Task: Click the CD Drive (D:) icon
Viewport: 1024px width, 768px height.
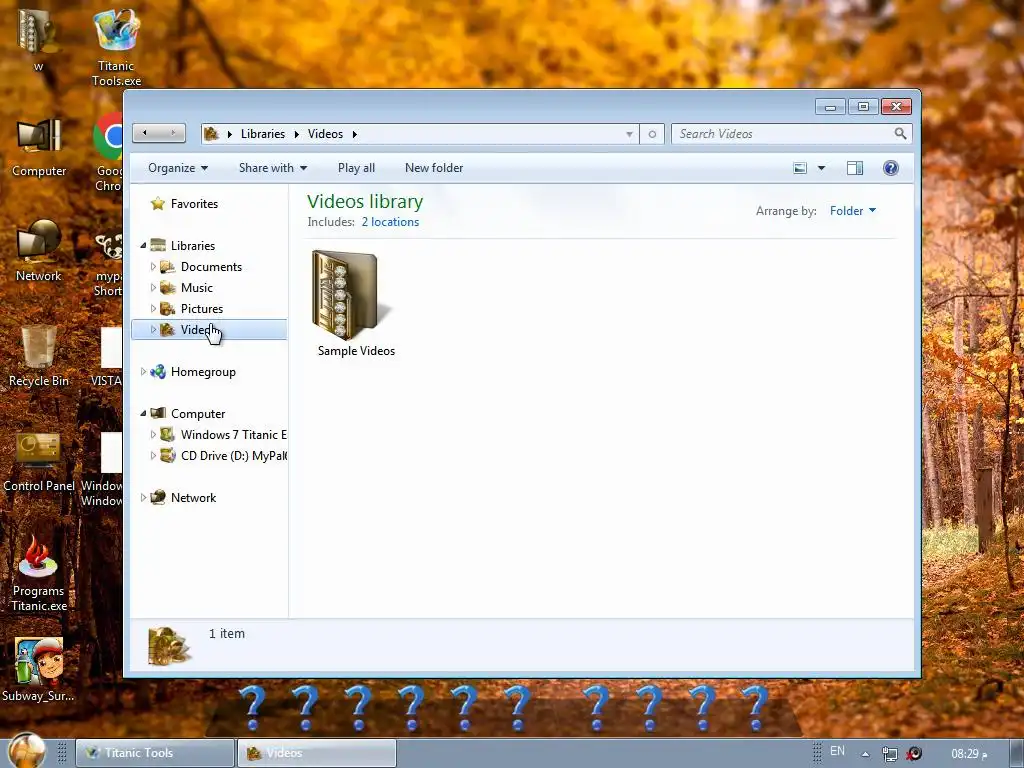Action: [168, 455]
